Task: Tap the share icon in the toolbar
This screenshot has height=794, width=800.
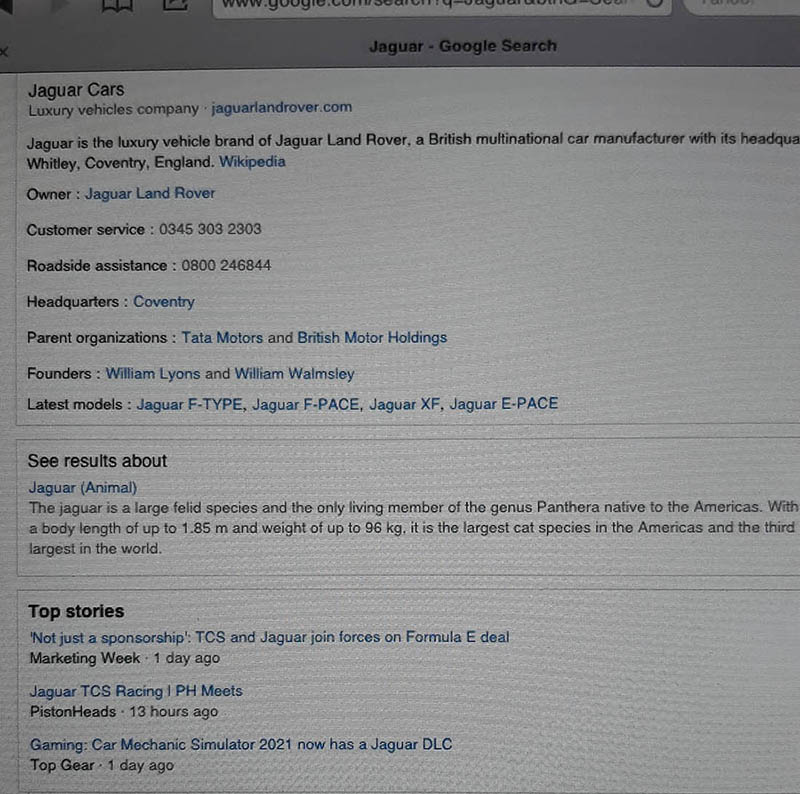Action: pyautogui.click(x=176, y=5)
